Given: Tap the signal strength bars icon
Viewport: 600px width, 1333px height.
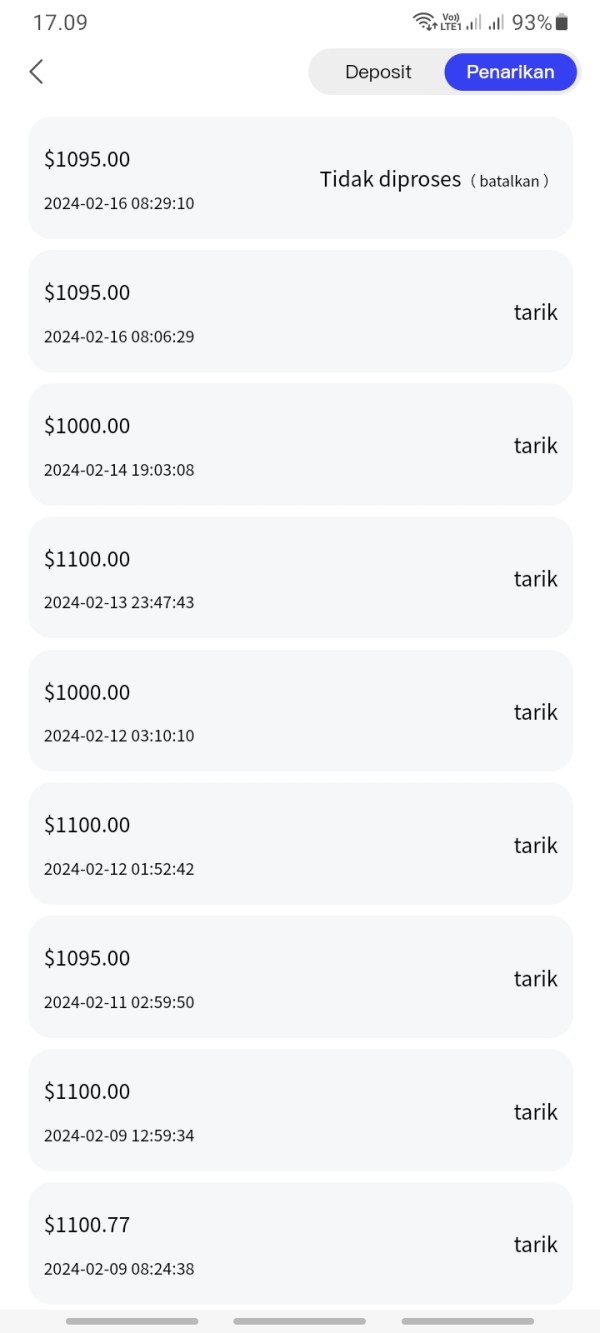Looking at the screenshot, I should [x=496, y=22].
